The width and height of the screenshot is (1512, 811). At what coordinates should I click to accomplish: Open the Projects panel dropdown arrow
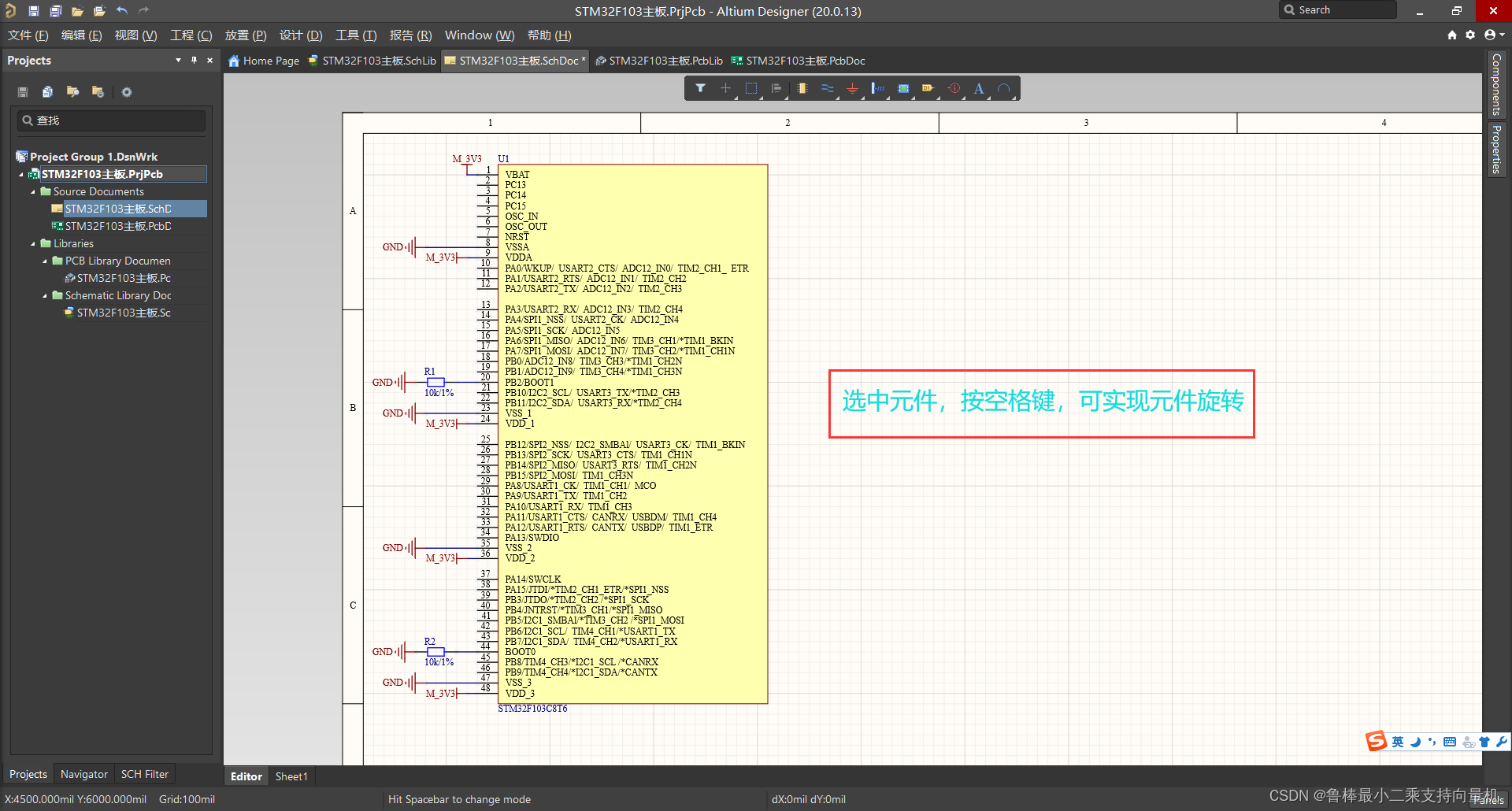click(178, 61)
